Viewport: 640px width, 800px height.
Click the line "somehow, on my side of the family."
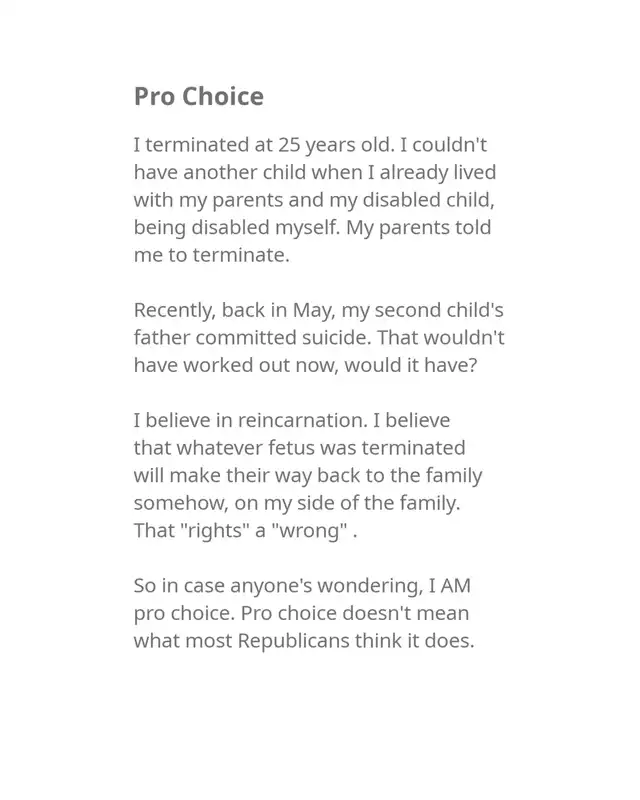297,503
